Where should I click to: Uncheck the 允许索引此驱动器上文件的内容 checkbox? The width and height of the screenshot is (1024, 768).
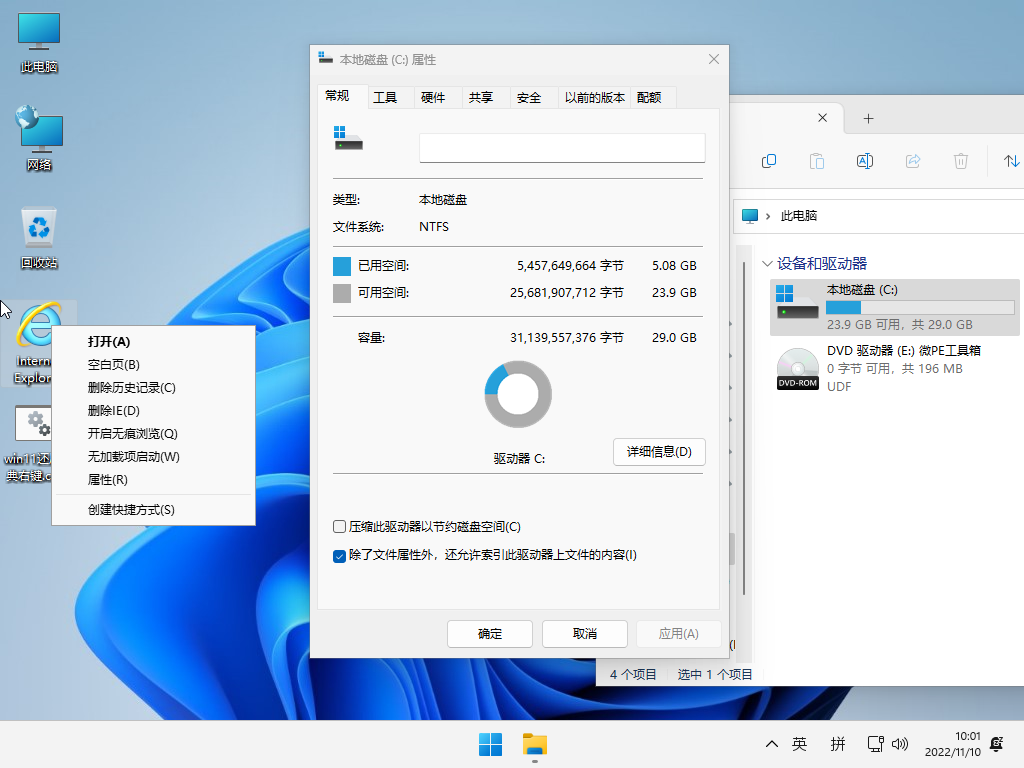pyautogui.click(x=340, y=556)
